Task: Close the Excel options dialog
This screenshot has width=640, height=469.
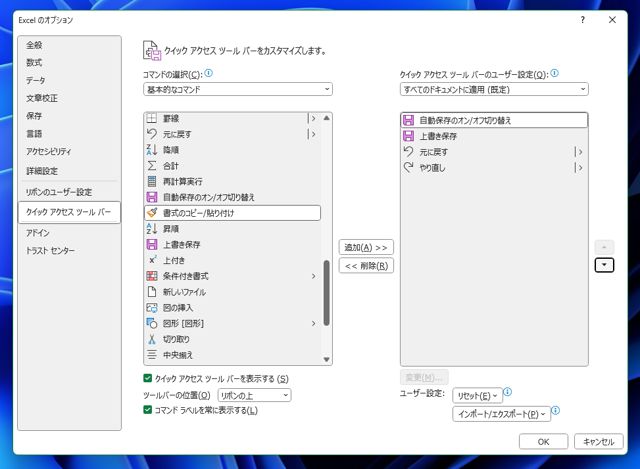Action: click(612, 20)
